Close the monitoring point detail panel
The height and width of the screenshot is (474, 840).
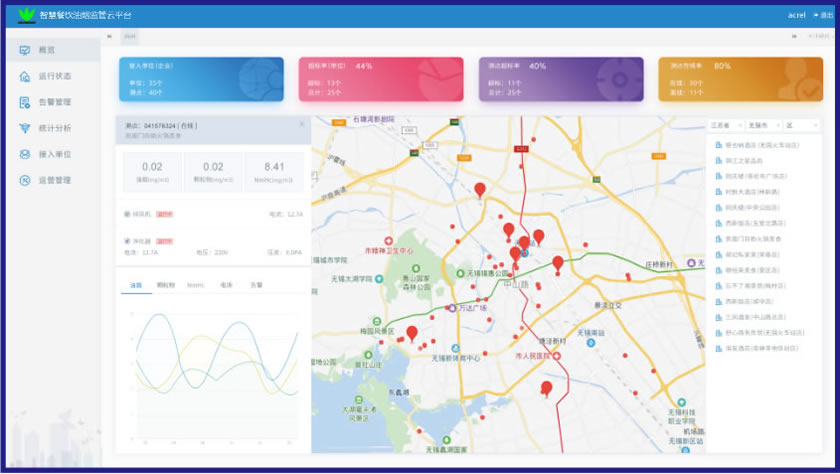[302, 124]
